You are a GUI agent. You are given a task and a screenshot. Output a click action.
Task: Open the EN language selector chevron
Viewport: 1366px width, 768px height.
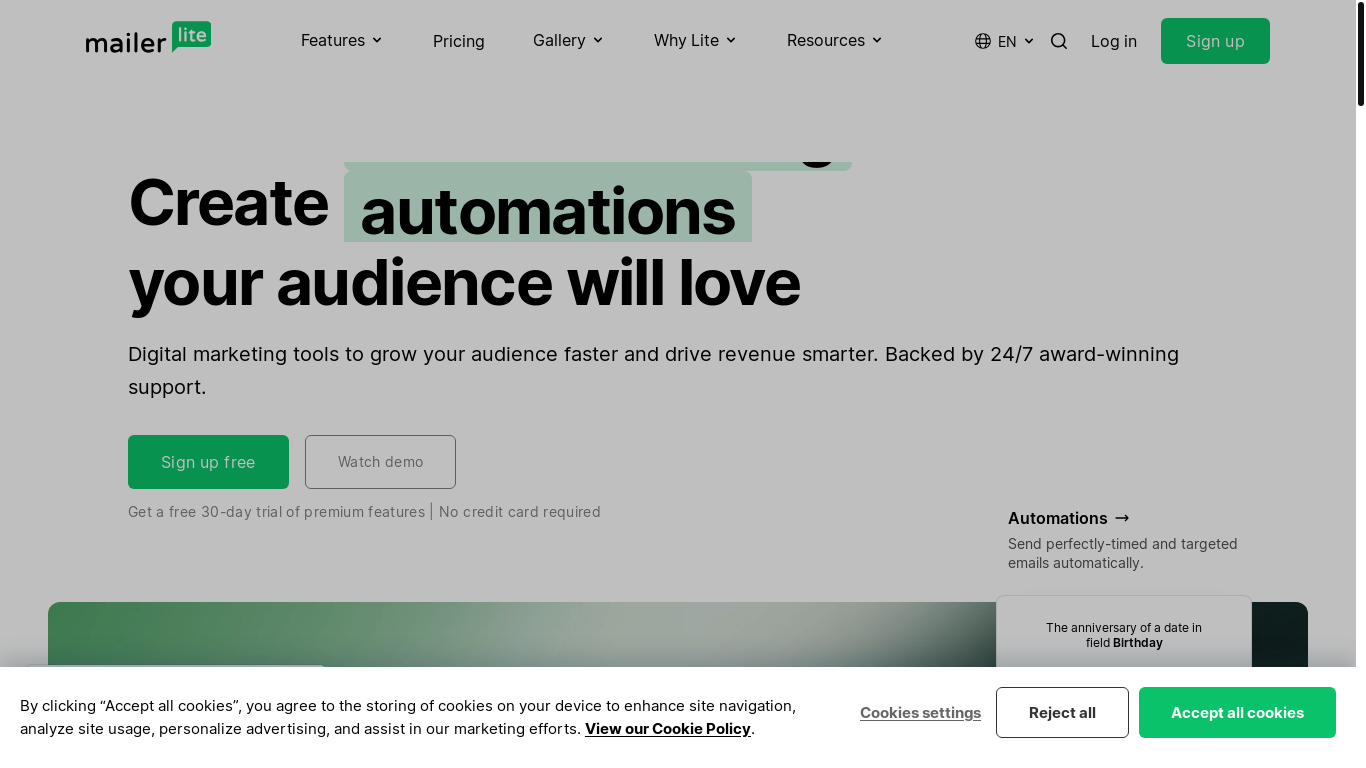pos(1029,41)
